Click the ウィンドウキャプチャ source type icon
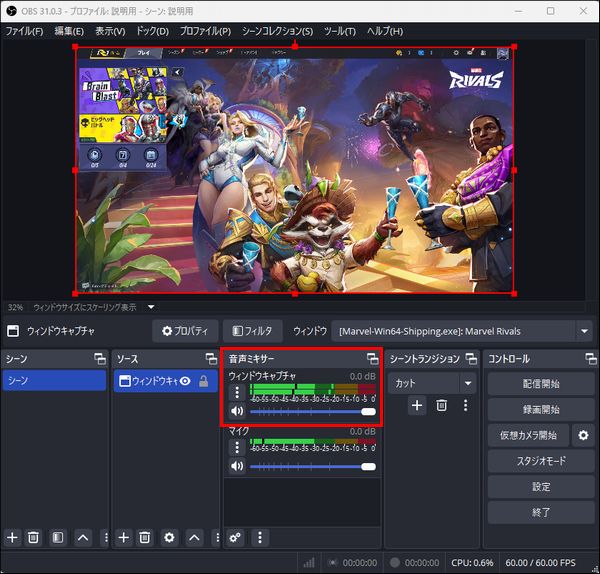The width and height of the screenshot is (600, 574). click(x=125, y=381)
